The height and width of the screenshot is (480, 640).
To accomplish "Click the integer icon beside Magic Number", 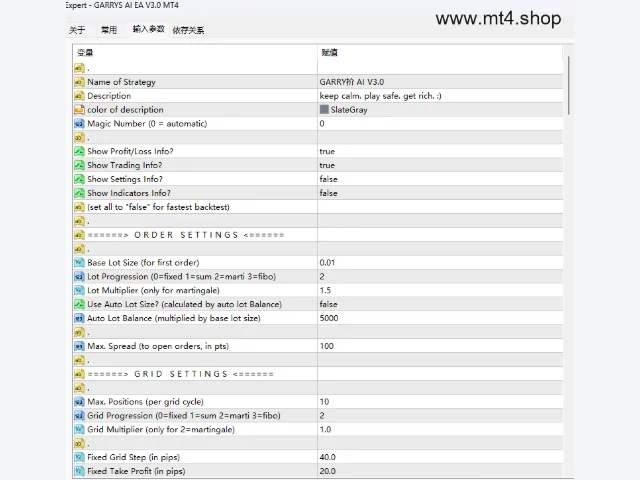I will tap(79, 124).
